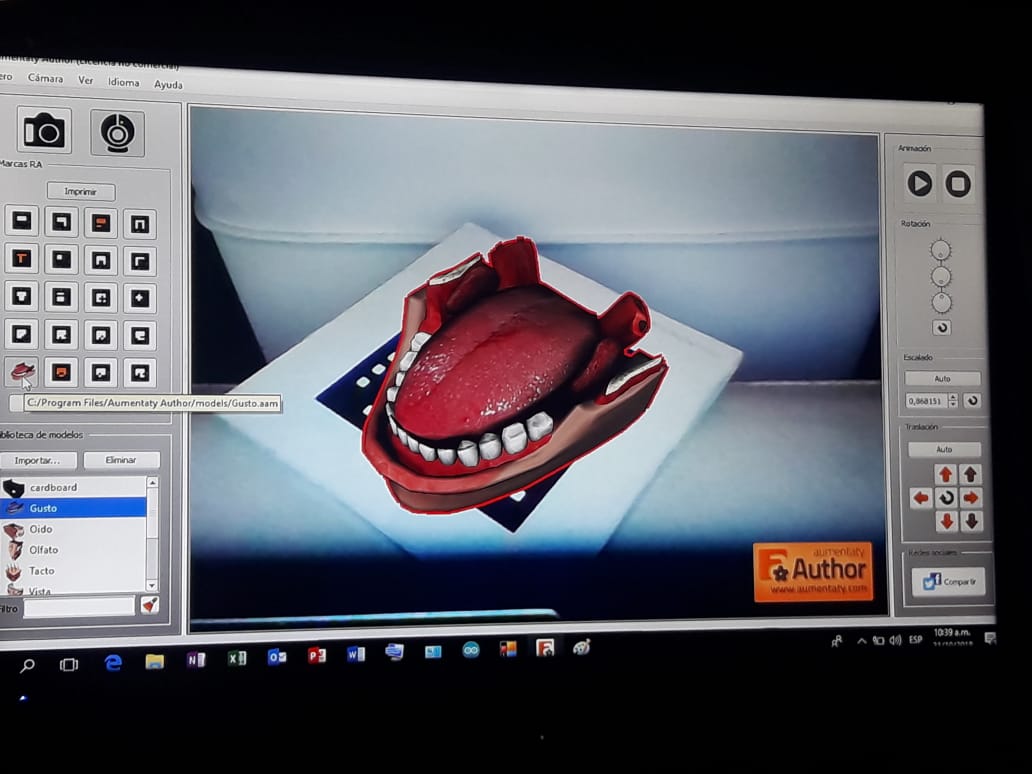
Task: Click the red down arrow in Traslación
Action: [x=946, y=521]
